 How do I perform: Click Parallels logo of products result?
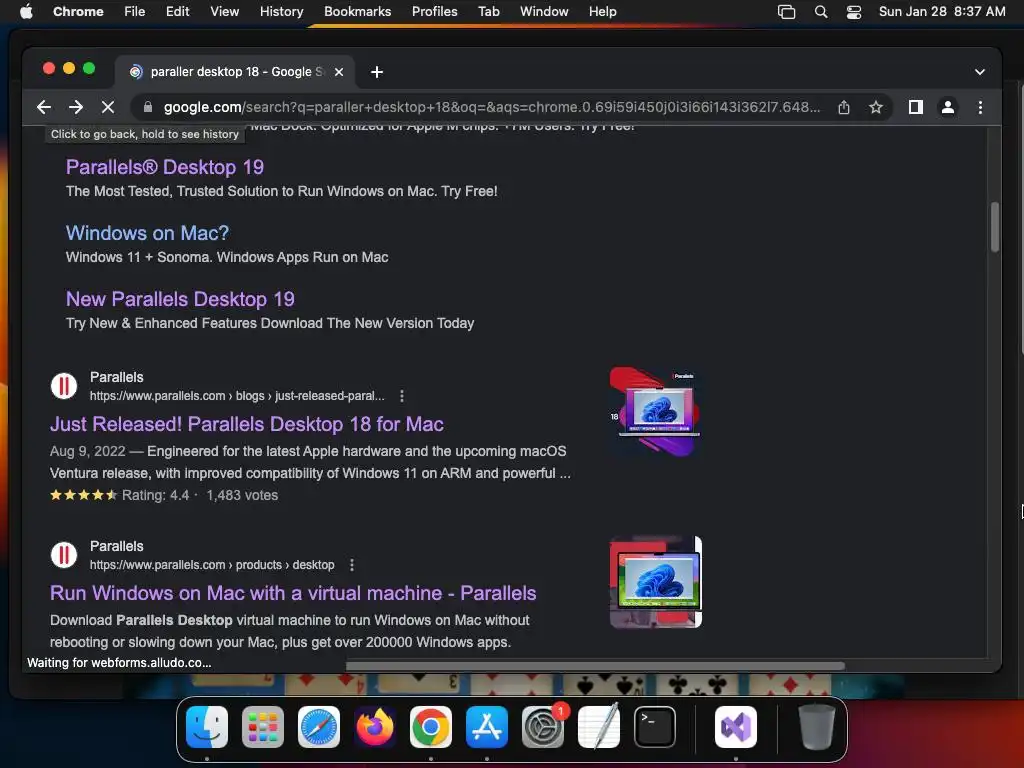pos(64,555)
